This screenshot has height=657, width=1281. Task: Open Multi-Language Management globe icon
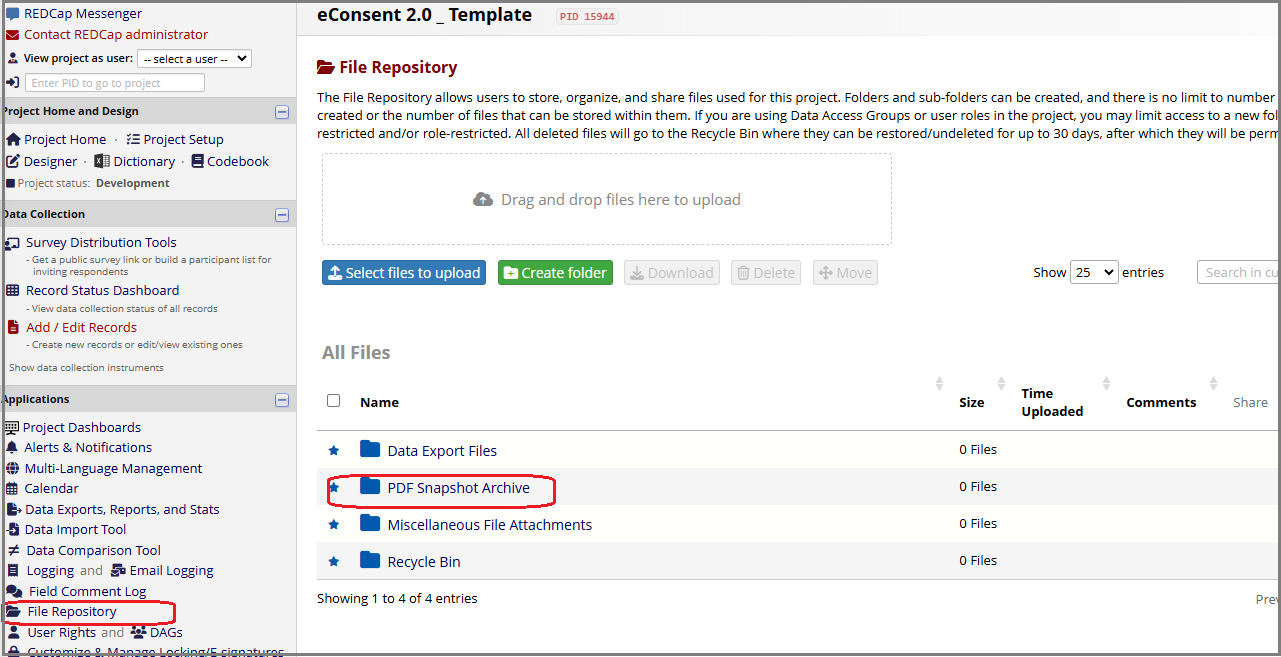12,467
